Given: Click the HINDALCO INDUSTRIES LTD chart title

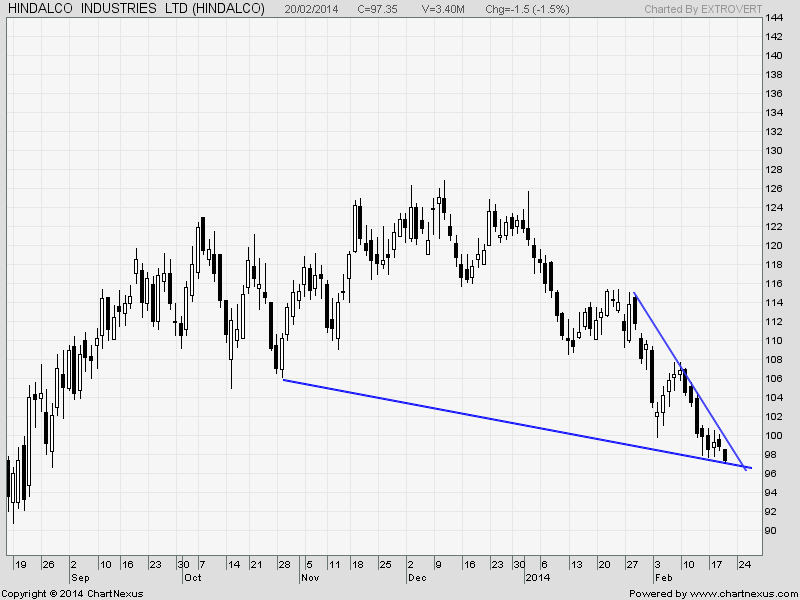Looking at the screenshot, I should [x=136, y=9].
